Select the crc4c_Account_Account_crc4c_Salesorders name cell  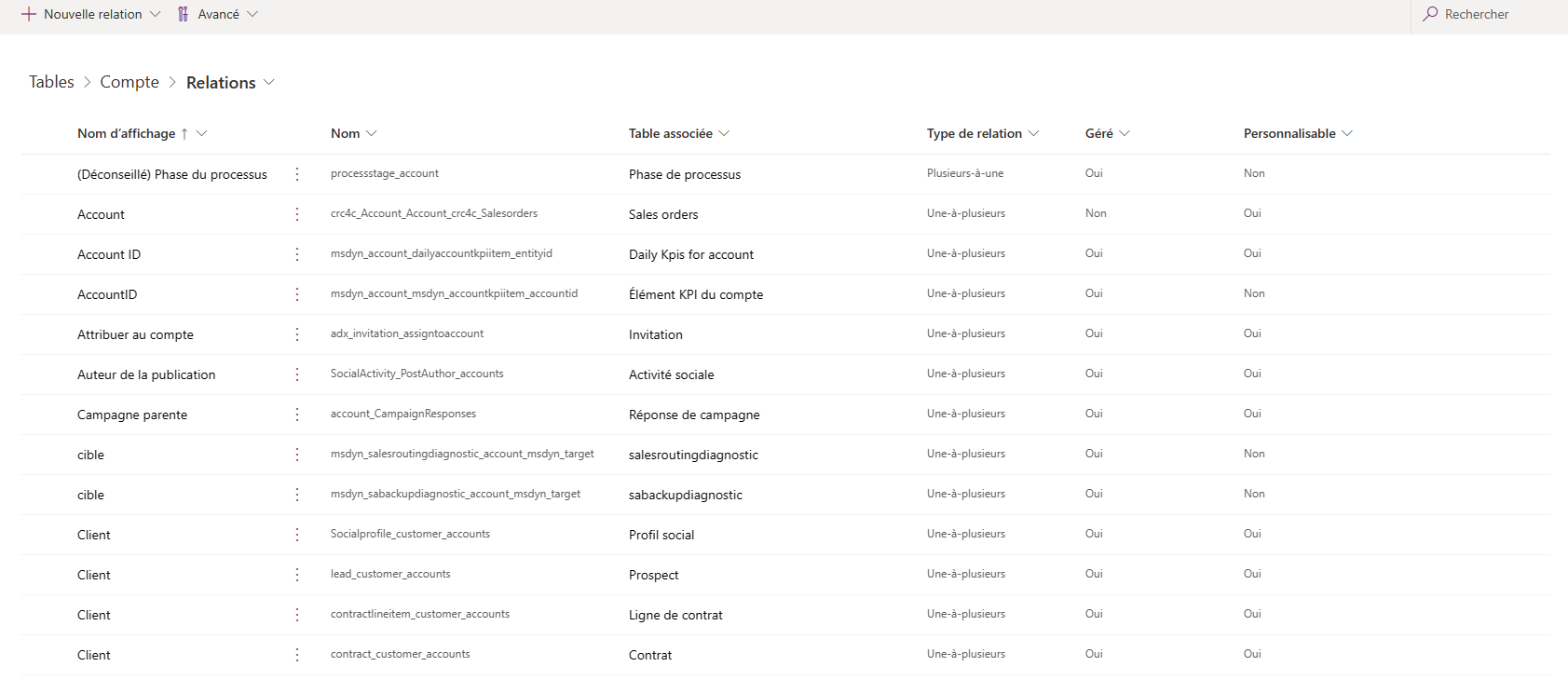[x=434, y=213]
